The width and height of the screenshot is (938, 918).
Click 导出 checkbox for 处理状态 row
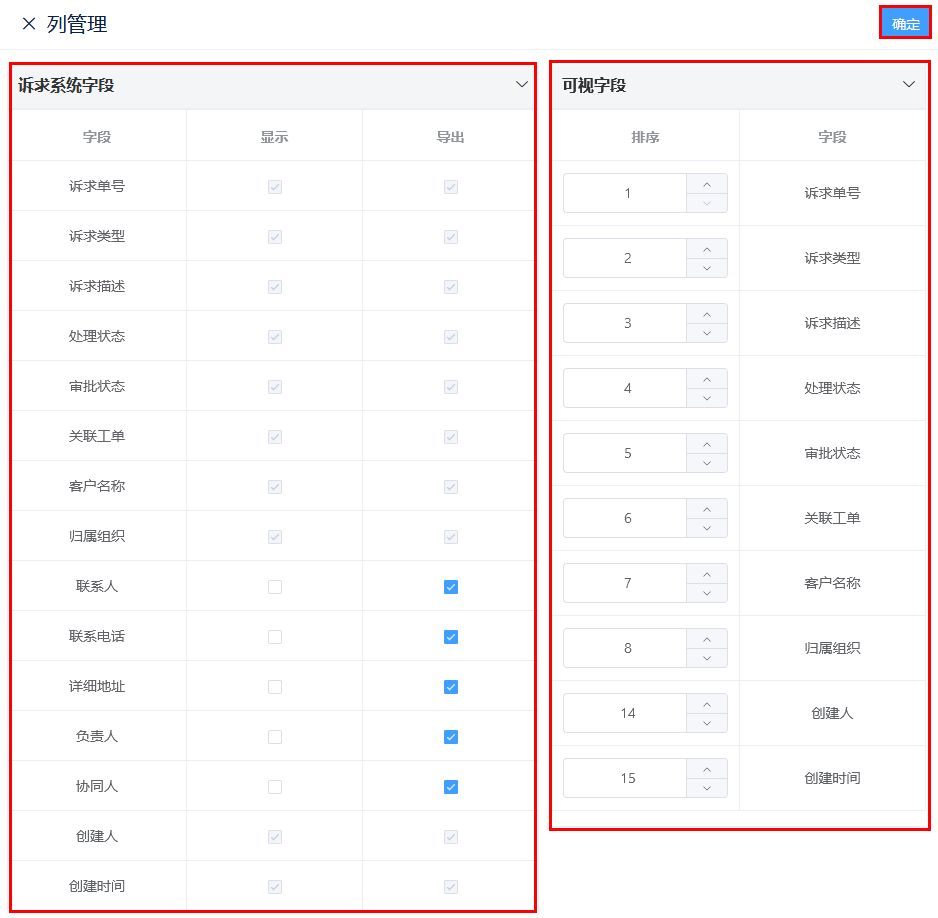(x=451, y=337)
